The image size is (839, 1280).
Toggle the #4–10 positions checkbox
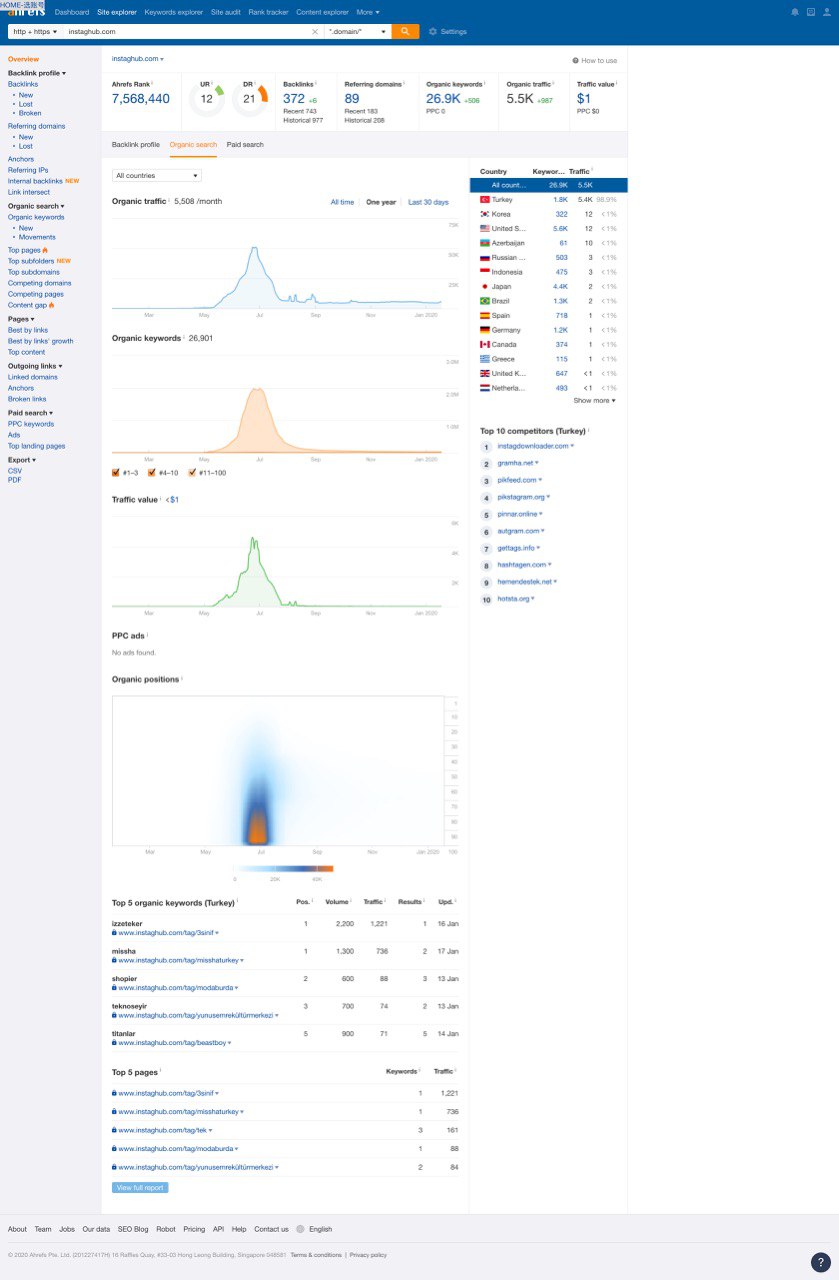click(x=152, y=472)
